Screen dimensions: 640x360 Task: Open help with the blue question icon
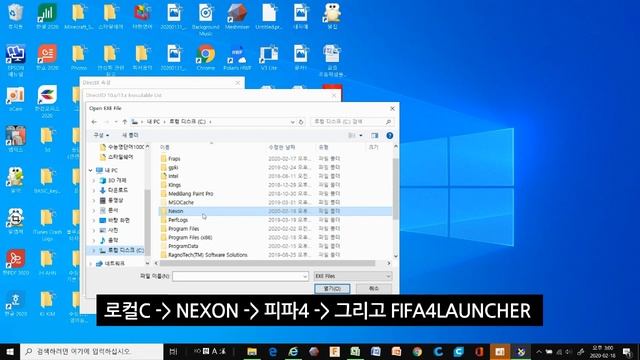click(x=390, y=135)
